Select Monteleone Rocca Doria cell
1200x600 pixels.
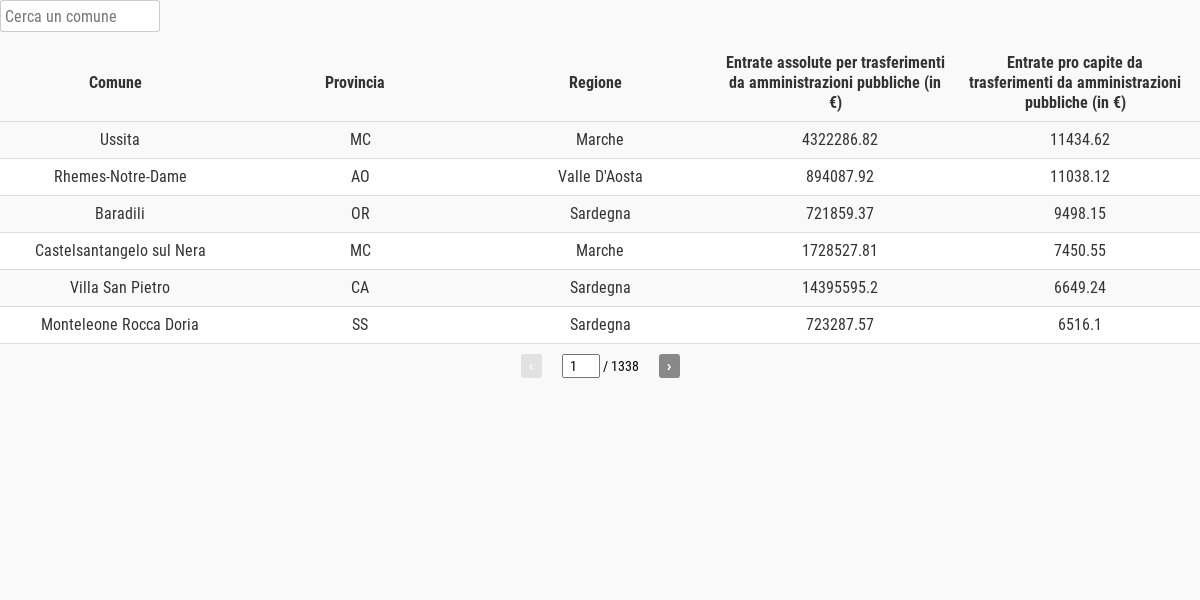(120, 325)
